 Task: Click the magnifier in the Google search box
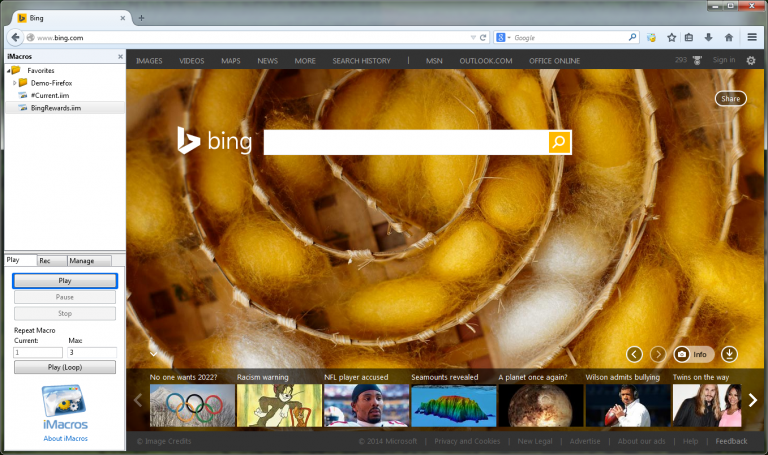[x=632, y=37]
